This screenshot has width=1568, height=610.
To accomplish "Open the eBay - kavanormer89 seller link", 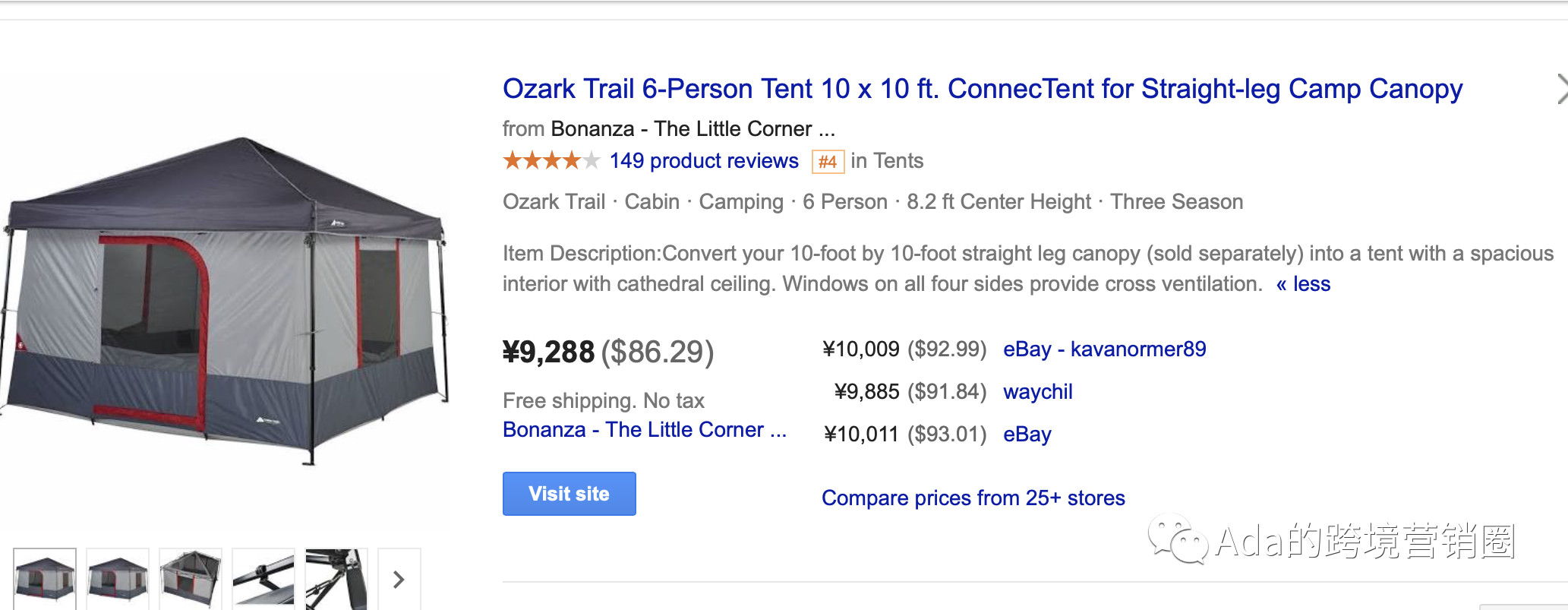I will (1104, 349).
